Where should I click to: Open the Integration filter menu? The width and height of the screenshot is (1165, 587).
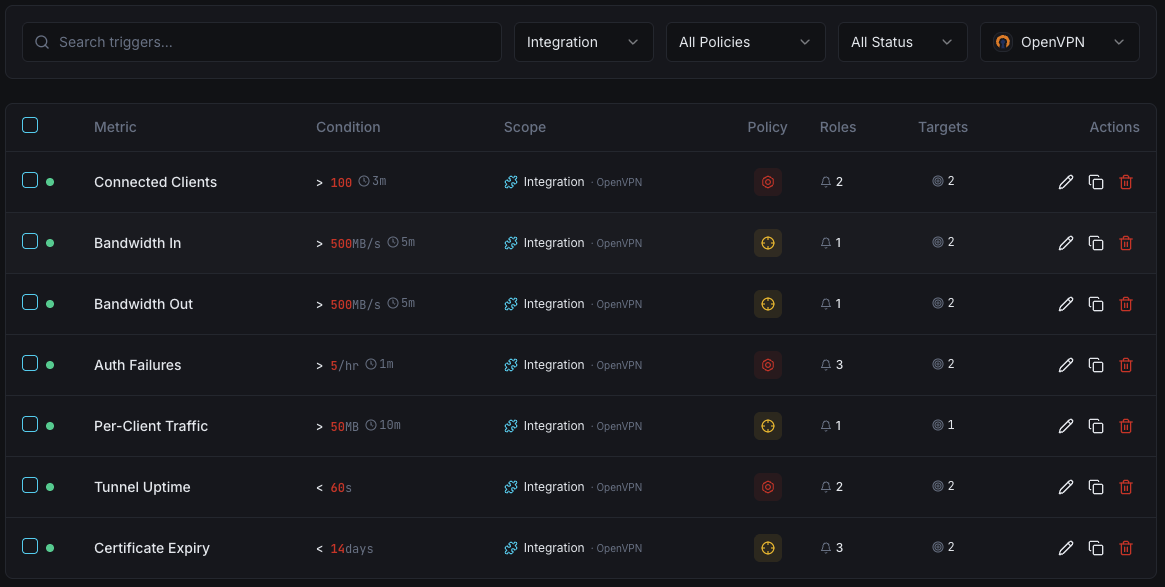click(x=583, y=41)
